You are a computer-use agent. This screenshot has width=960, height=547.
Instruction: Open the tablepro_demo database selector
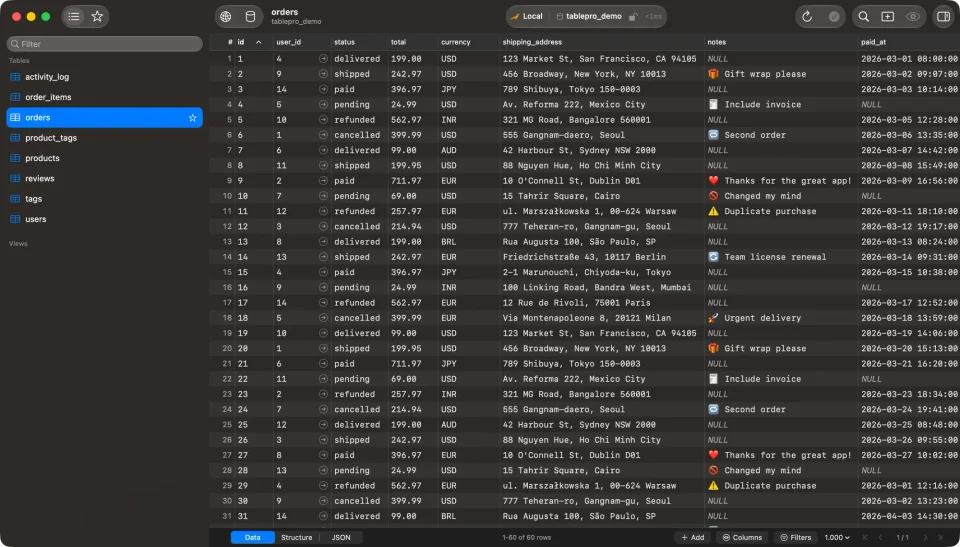coord(589,17)
